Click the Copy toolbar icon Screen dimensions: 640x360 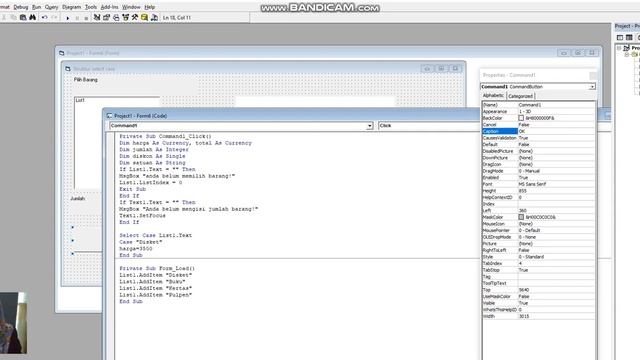[13, 18]
